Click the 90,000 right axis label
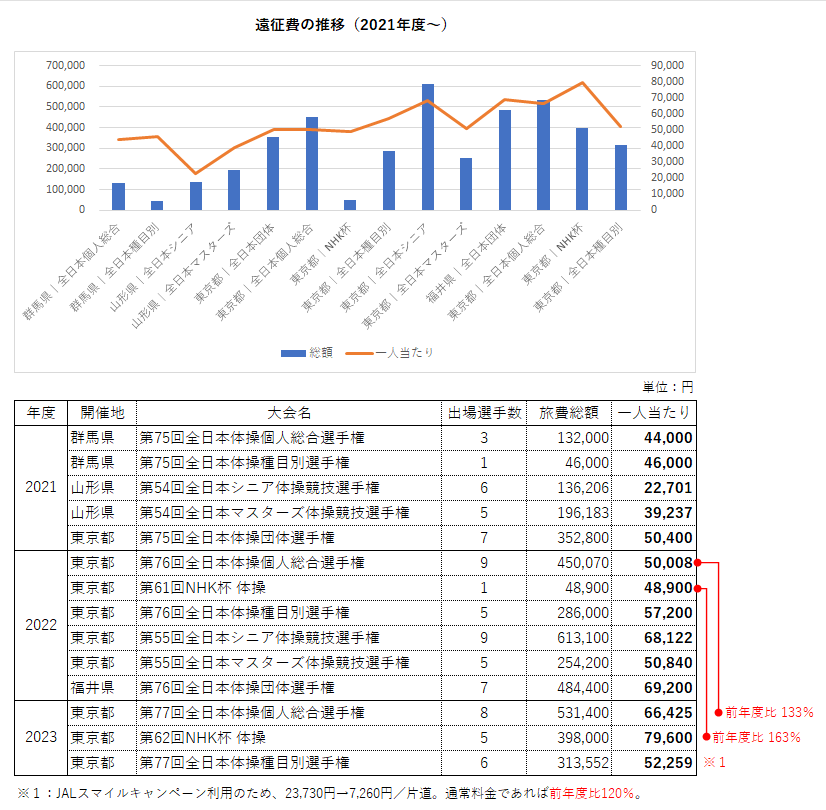Image resolution: width=826 pixels, height=810 pixels. 667,65
